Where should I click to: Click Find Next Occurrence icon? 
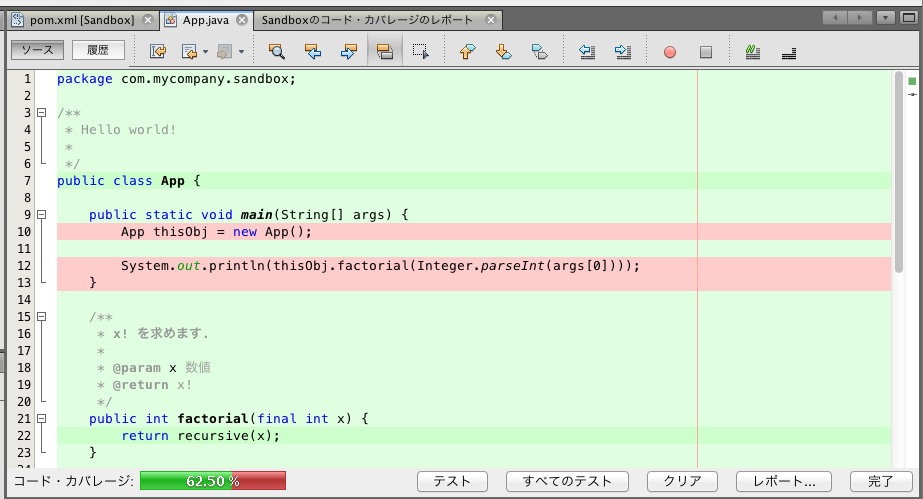tap(349, 51)
